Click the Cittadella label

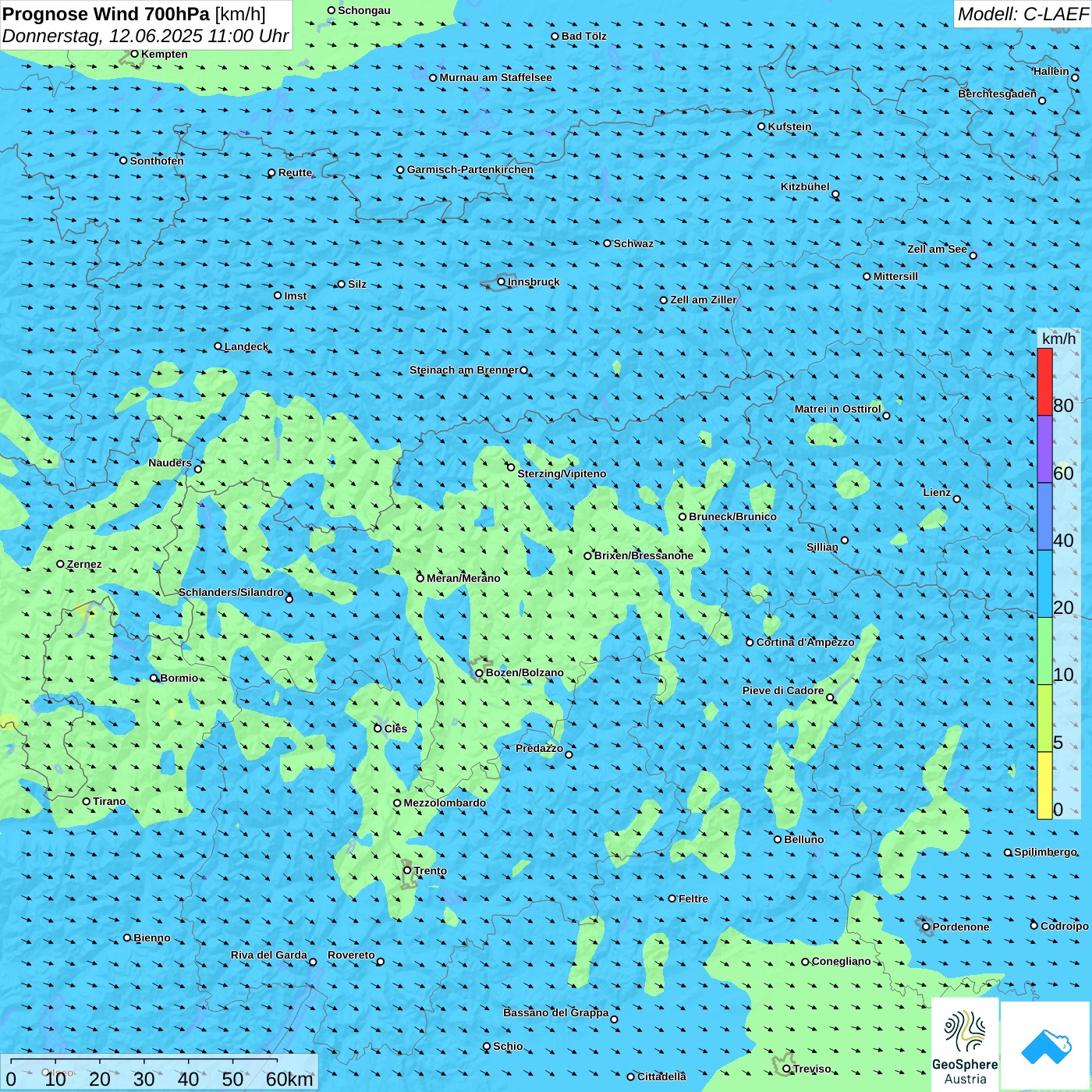coord(661,1076)
